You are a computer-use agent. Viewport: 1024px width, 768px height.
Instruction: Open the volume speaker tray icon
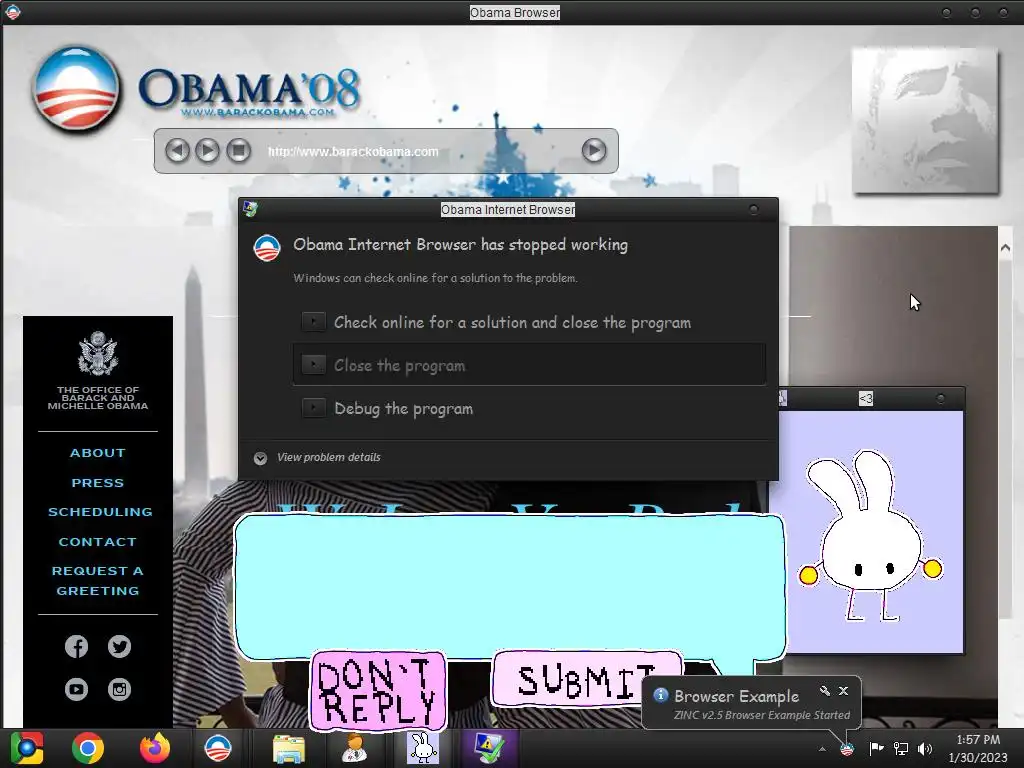pos(925,749)
